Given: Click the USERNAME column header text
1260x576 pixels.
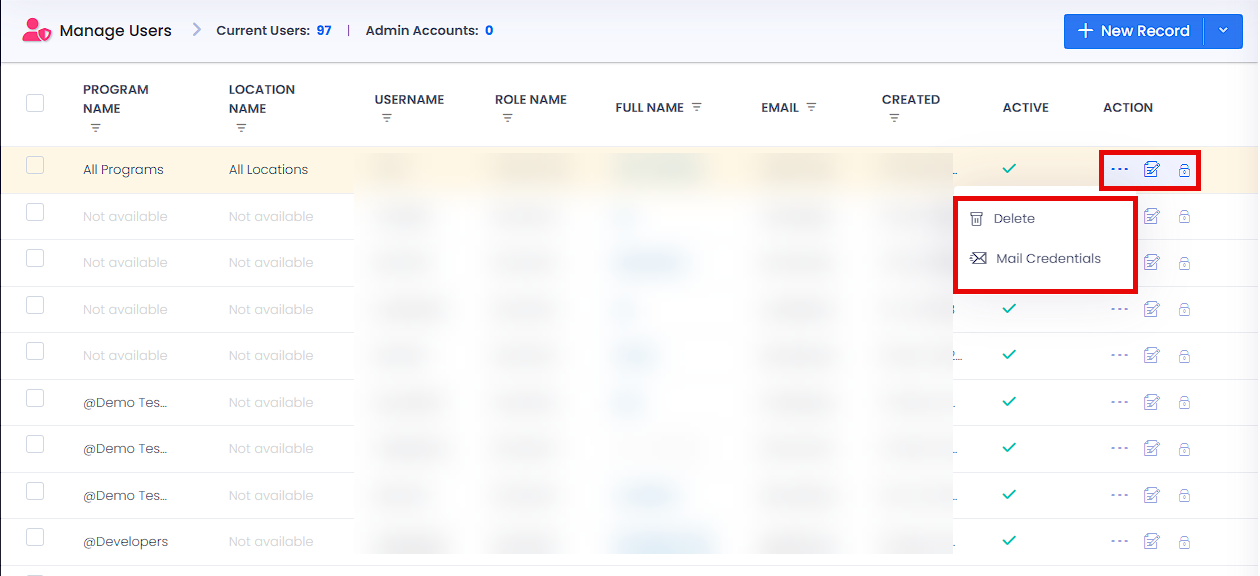Looking at the screenshot, I should coord(409,99).
